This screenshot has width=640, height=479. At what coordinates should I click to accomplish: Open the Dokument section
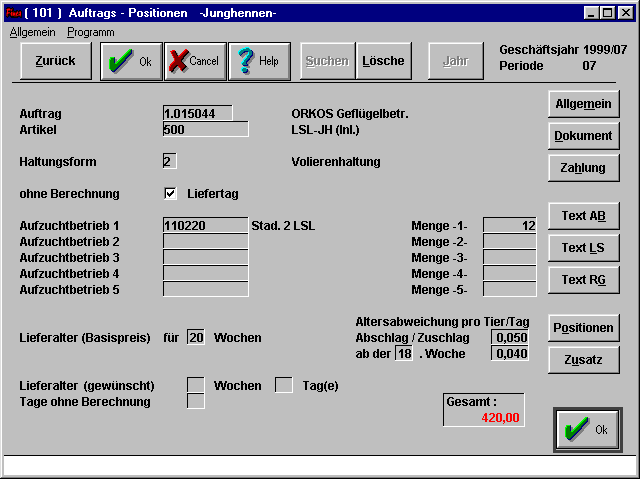click(583, 136)
